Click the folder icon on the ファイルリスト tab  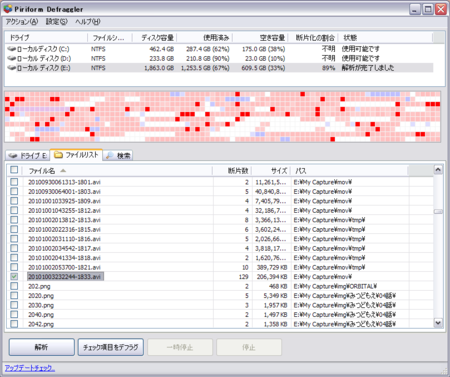(58, 155)
